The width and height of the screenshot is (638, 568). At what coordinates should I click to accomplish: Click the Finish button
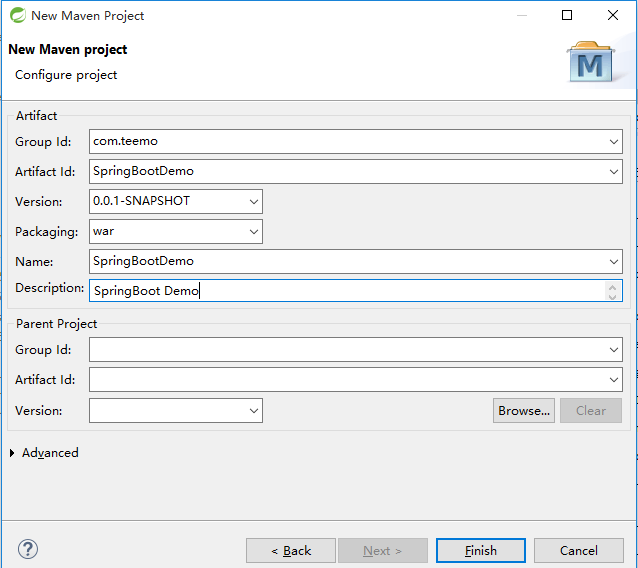[x=481, y=551]
